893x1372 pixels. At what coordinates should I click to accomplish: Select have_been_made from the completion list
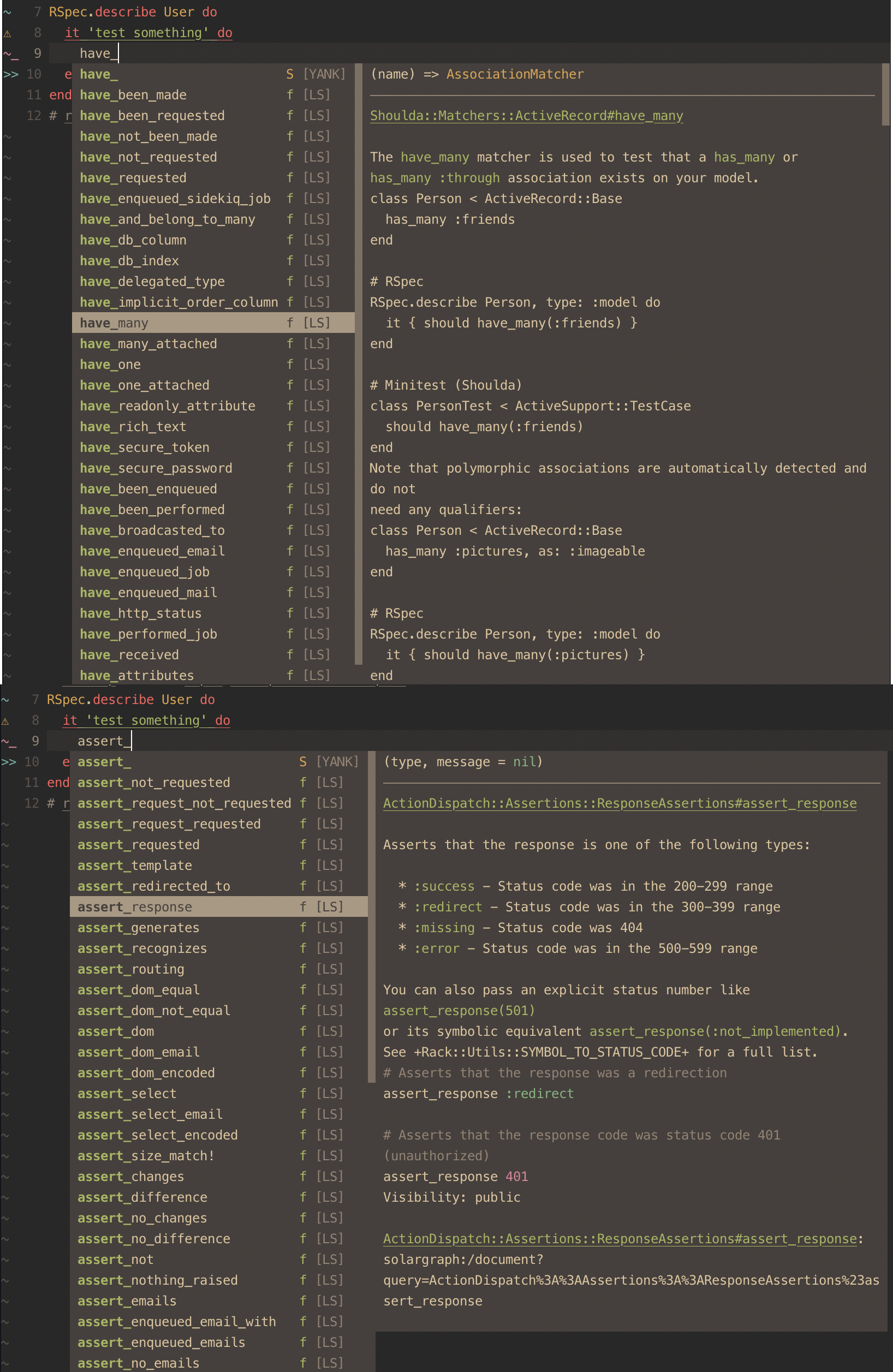pyautogui.click(x=133, y=95)
